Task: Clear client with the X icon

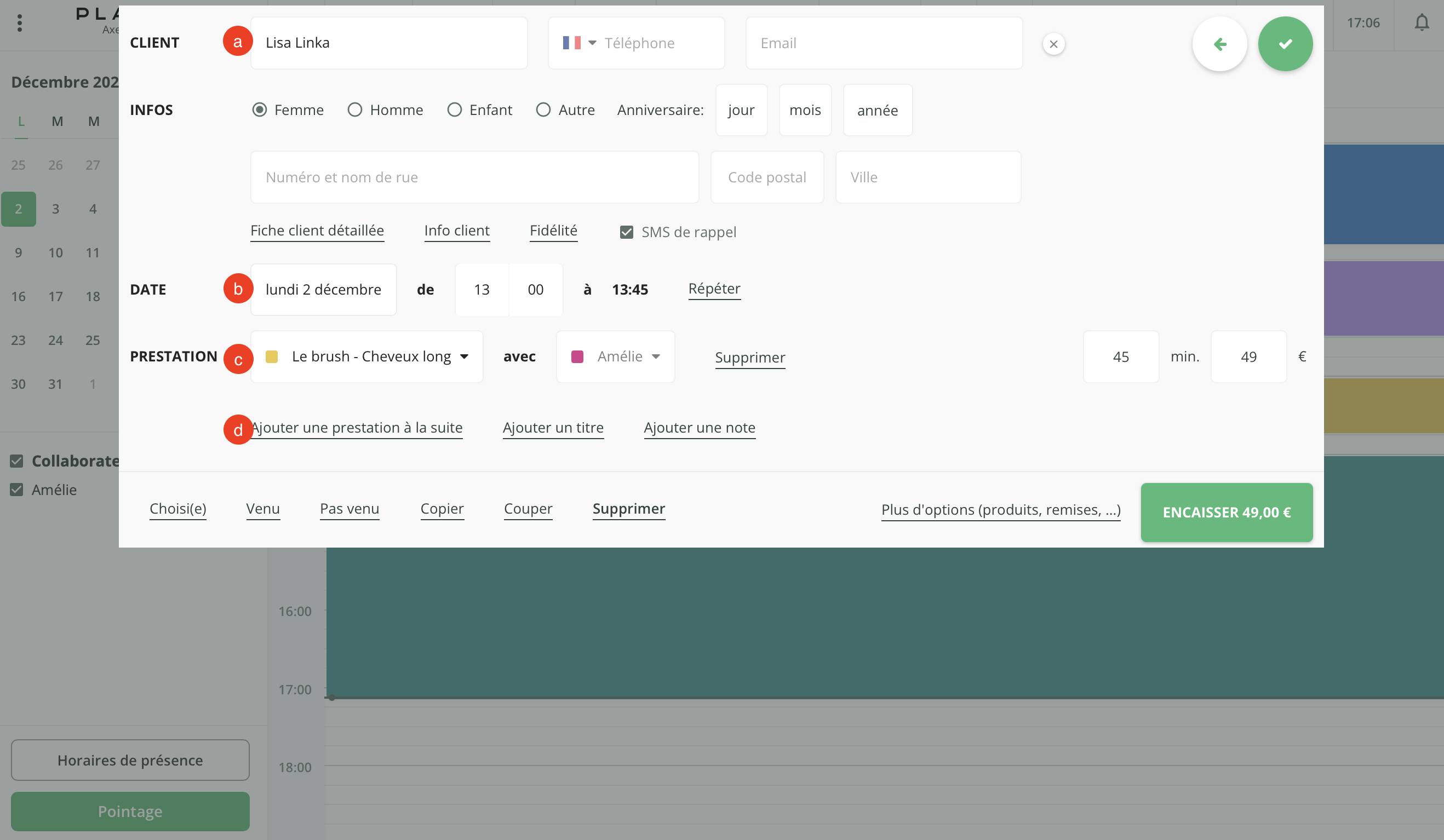Action: pyautogui.click(x=1053, y=44)
